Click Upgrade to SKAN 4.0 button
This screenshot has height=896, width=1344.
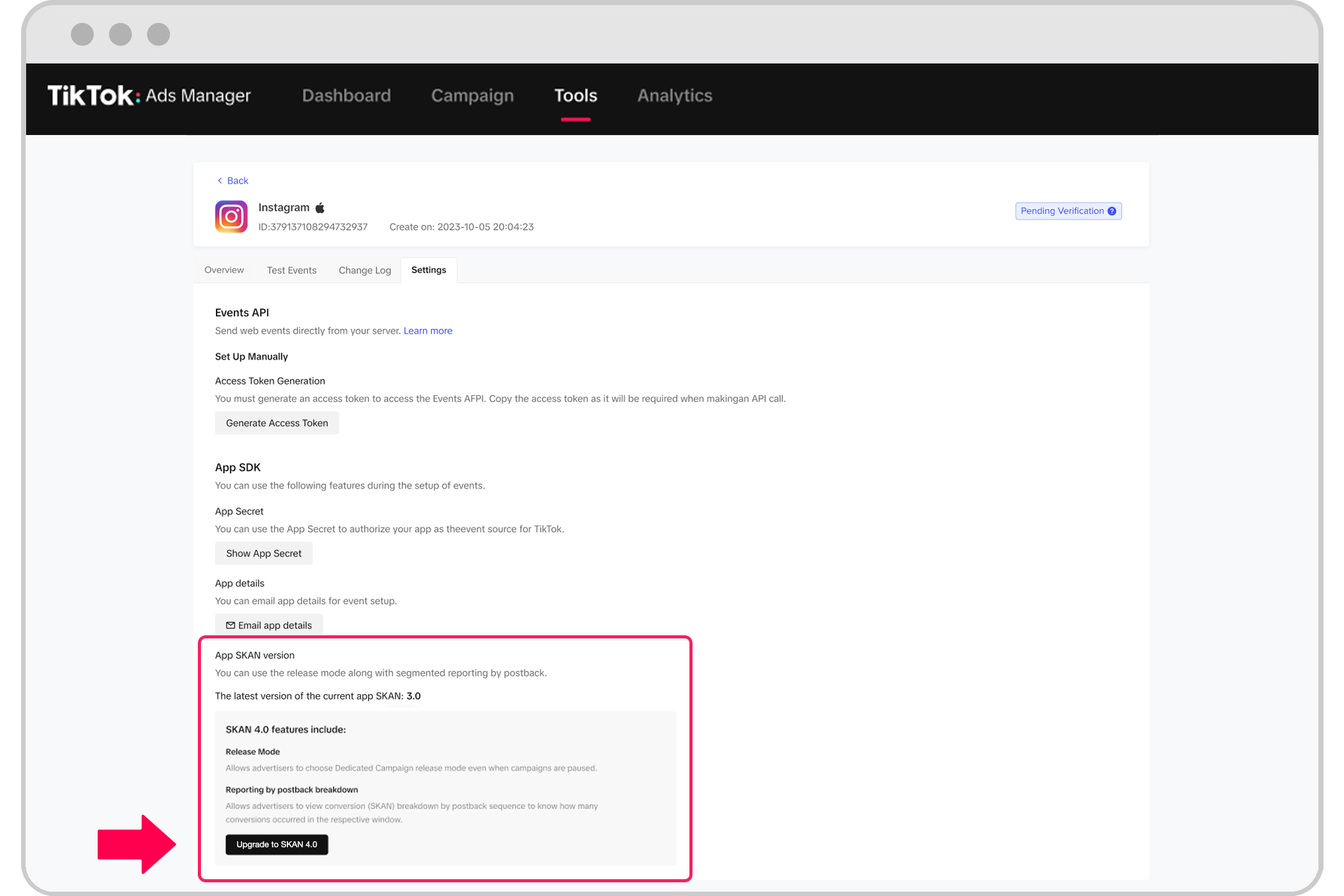pos(277,844)
